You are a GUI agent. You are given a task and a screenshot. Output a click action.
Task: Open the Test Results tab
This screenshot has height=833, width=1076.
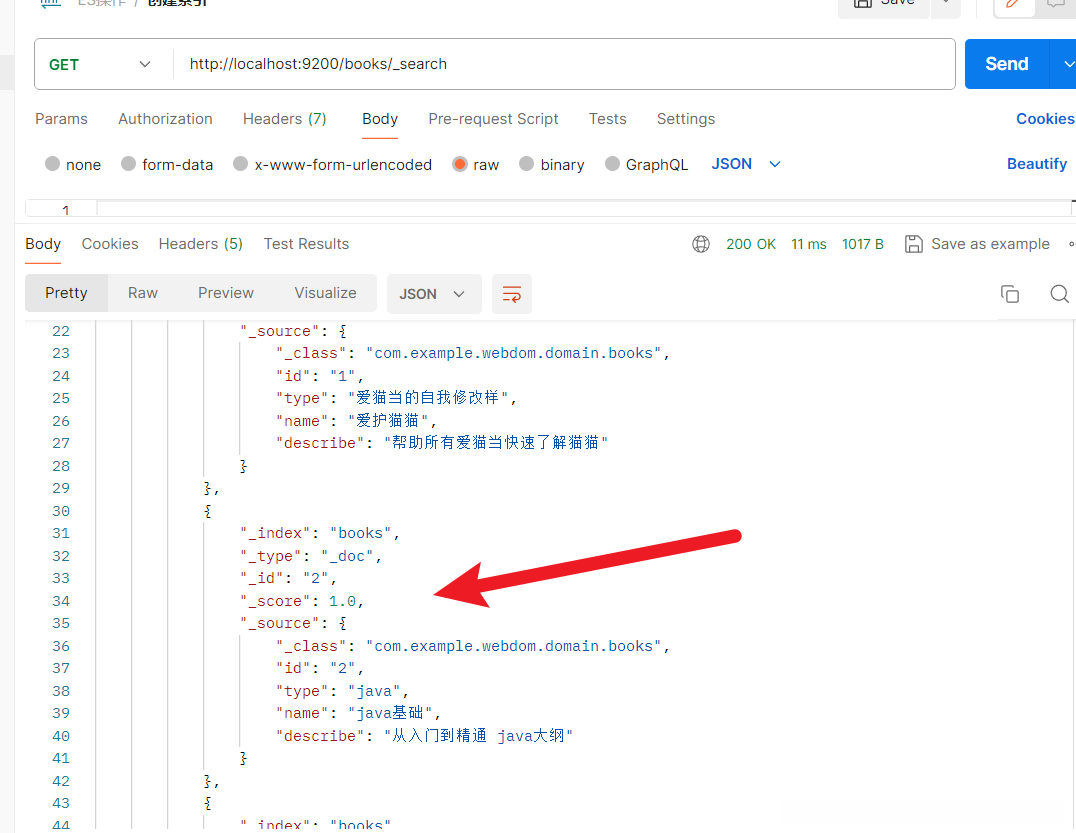(306, 244)
